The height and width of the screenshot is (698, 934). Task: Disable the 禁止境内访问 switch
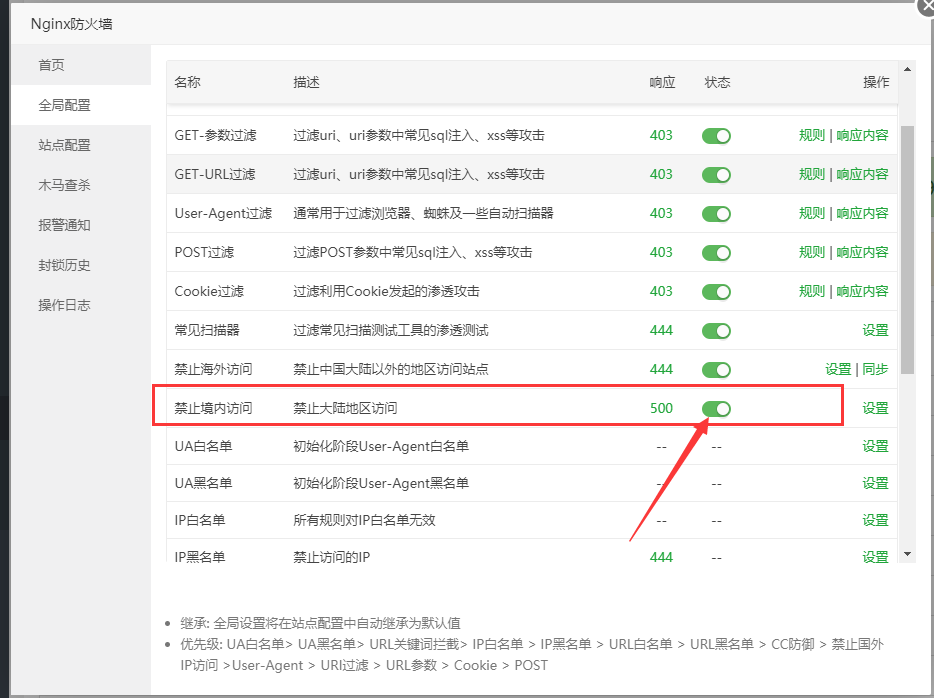point(716,409)
